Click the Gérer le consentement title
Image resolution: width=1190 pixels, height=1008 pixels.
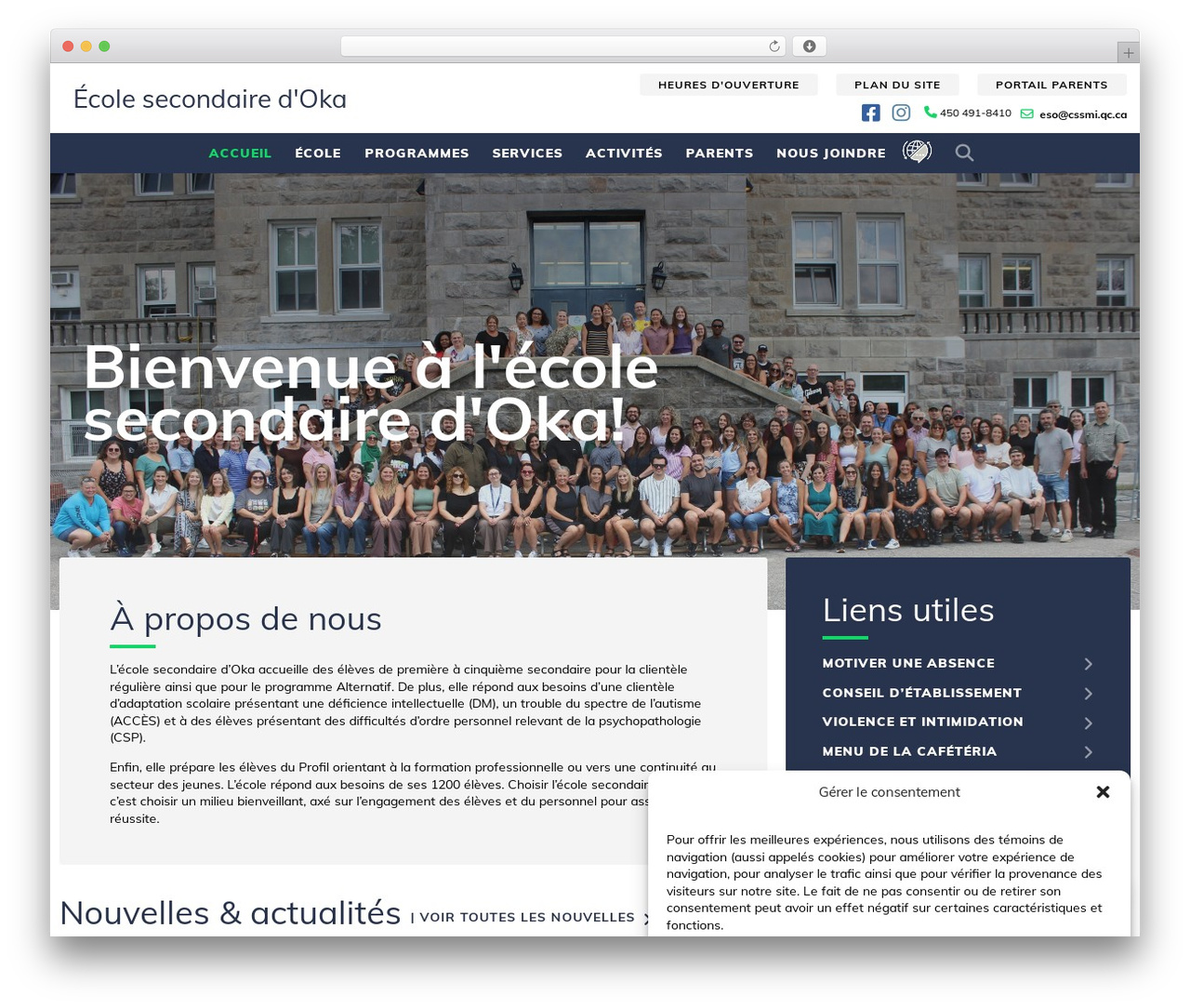tap(889, 792)
